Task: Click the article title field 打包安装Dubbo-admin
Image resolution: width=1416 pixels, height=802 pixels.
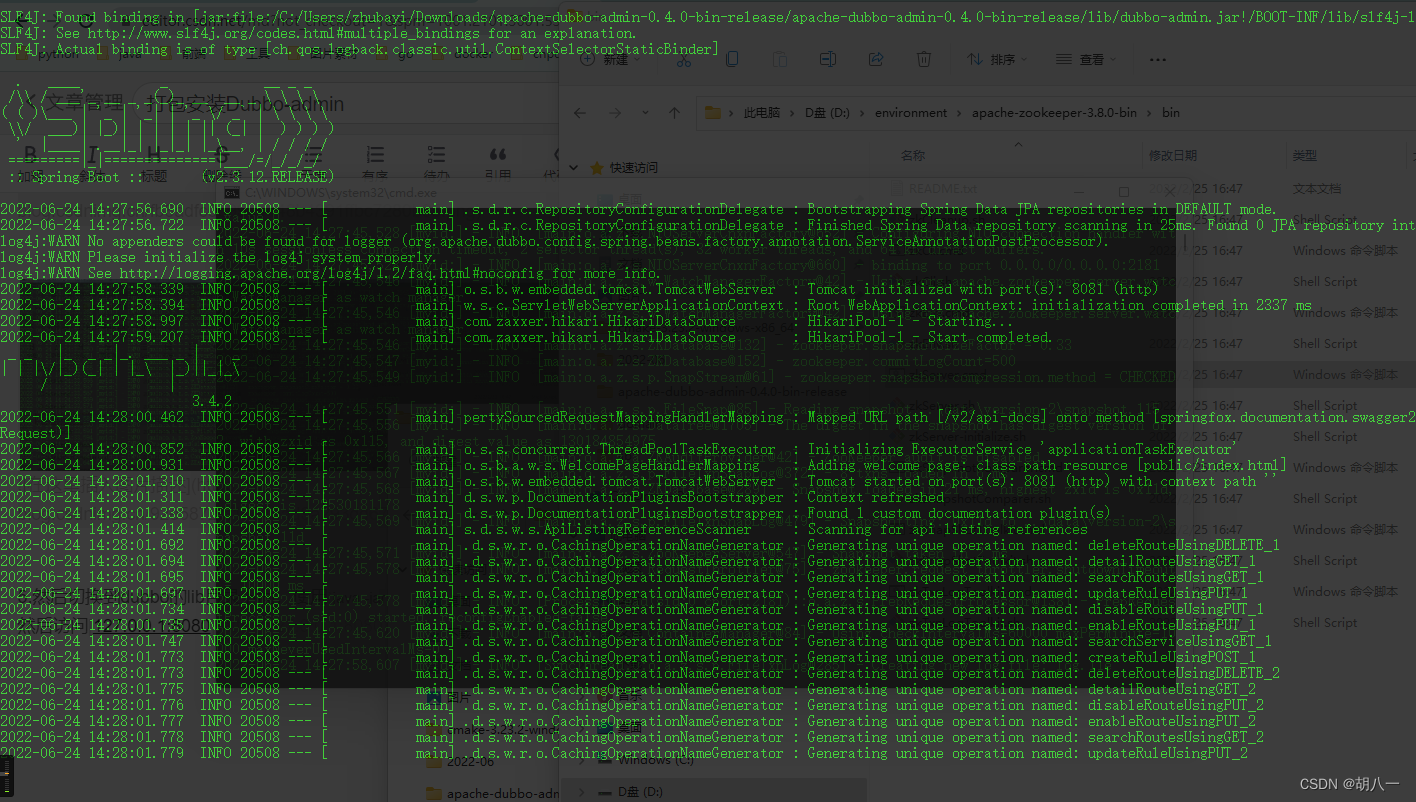Action: click(x=245, y=104)
